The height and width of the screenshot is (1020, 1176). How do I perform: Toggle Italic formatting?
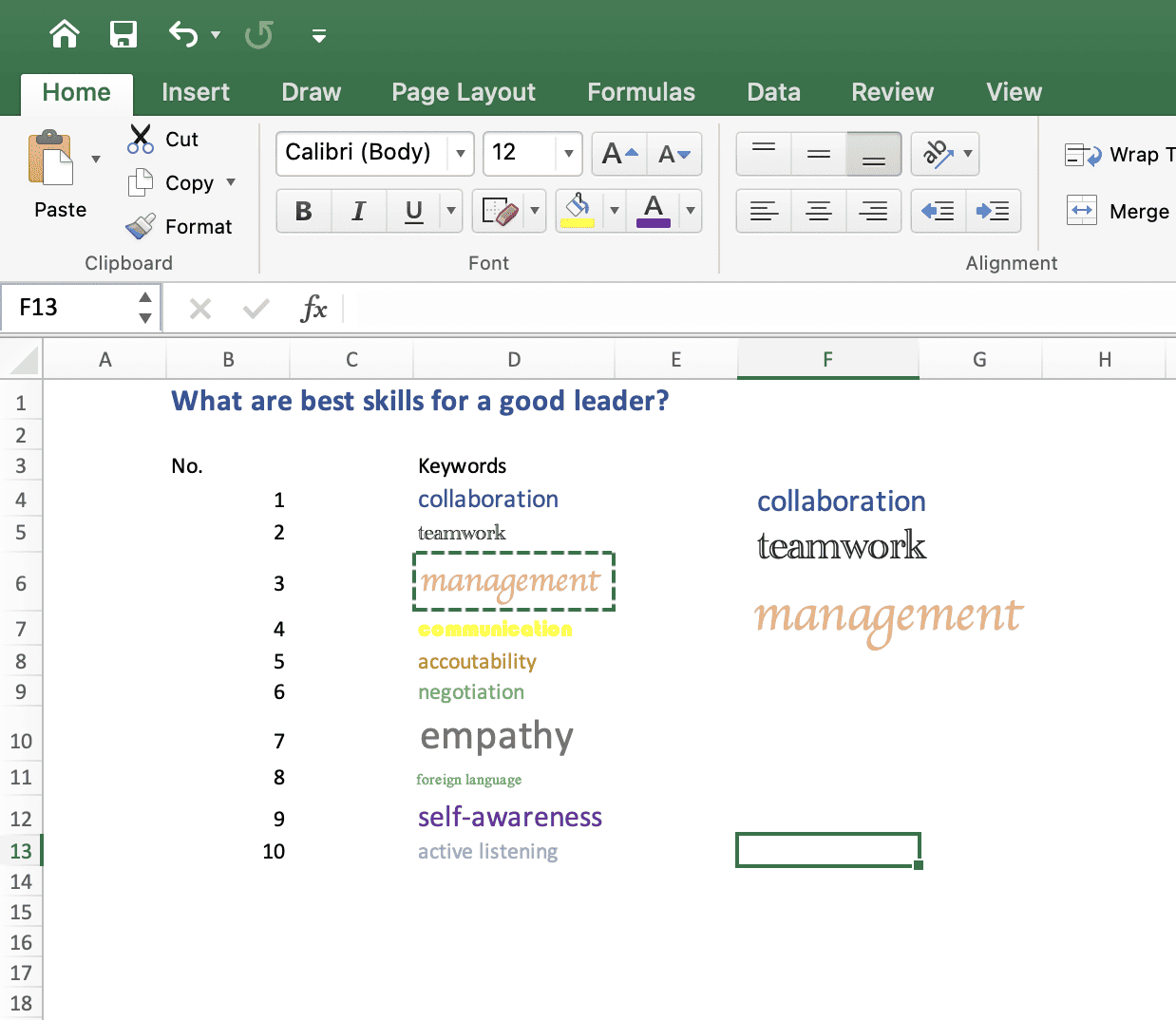point(359,211)
